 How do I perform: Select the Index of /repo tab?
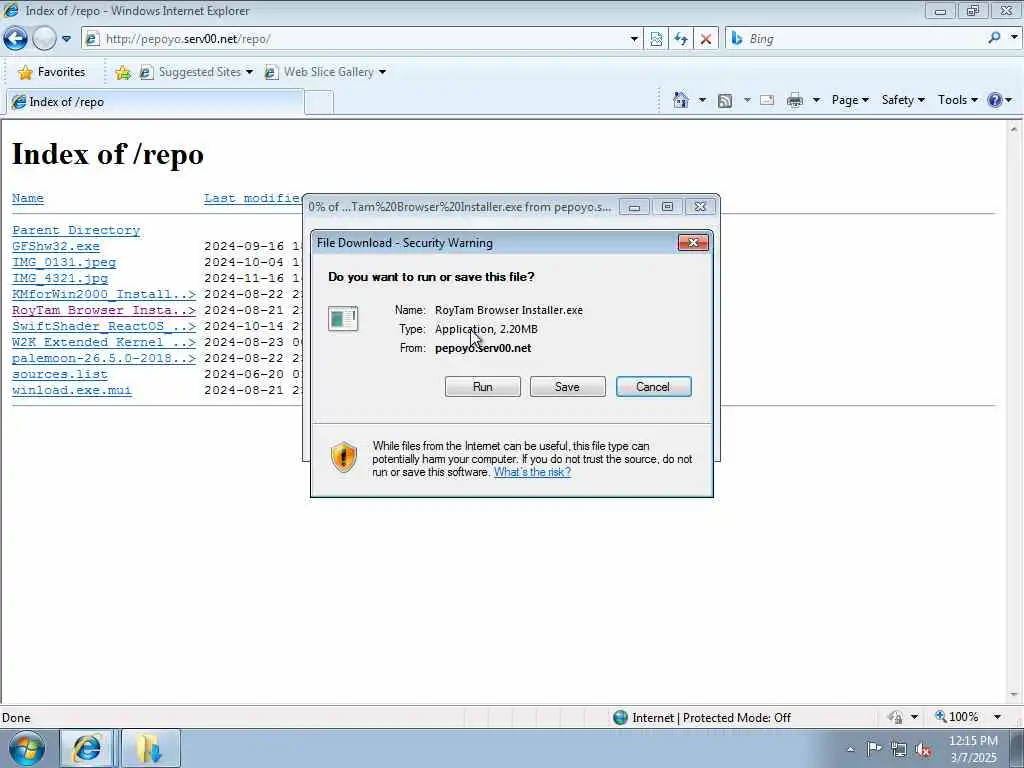pos(155,102)
